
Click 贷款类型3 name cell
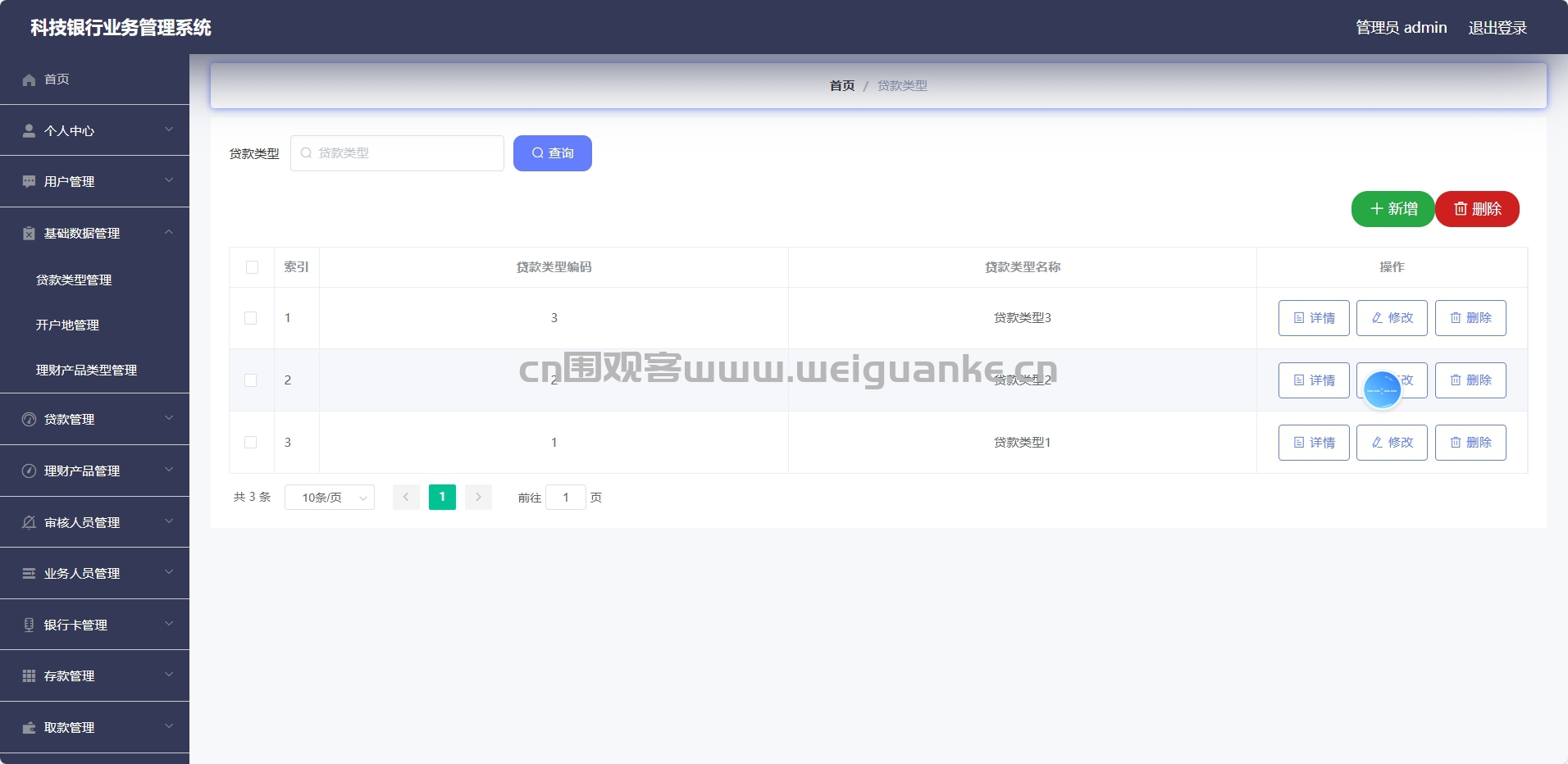pos(1023,318)
